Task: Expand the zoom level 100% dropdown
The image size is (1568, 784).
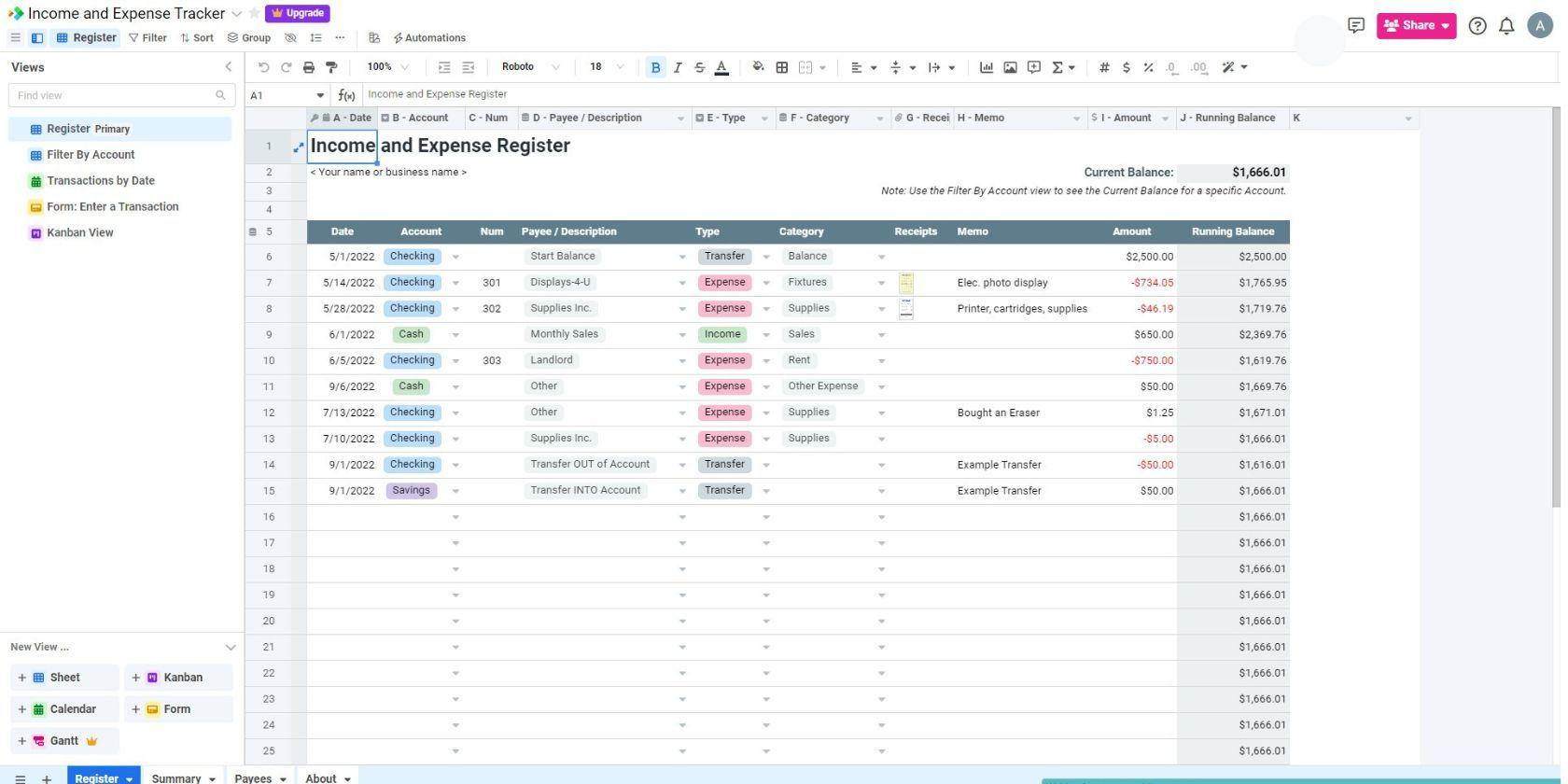Action: (387, 67)
